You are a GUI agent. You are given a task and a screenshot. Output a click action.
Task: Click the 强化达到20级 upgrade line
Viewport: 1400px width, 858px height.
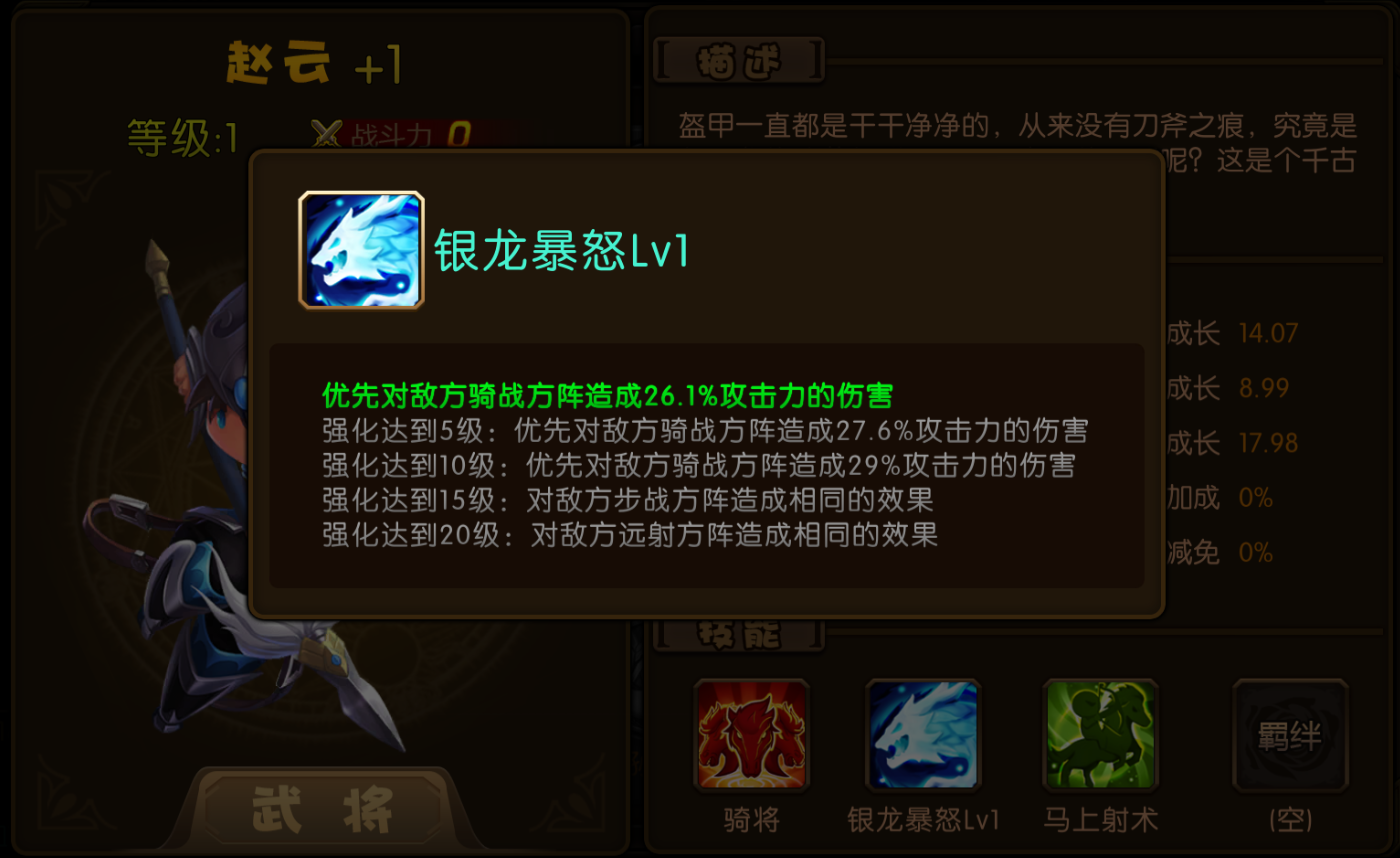630,534
